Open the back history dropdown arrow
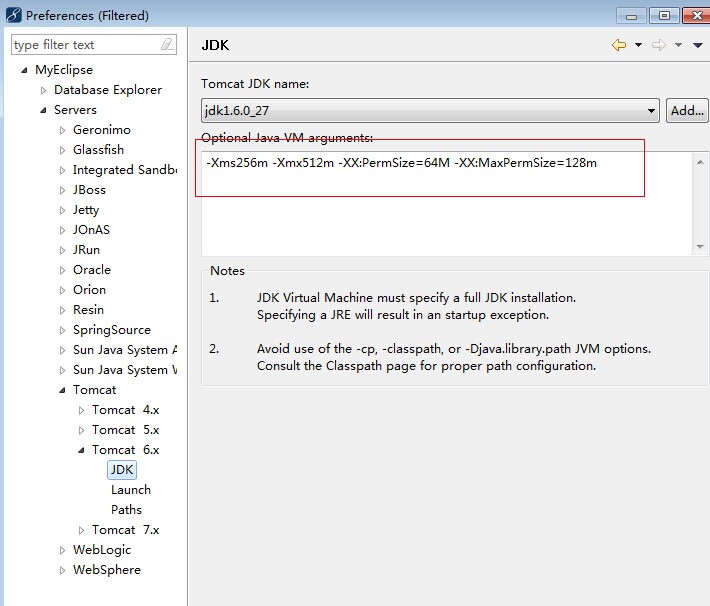 (638, 45)
